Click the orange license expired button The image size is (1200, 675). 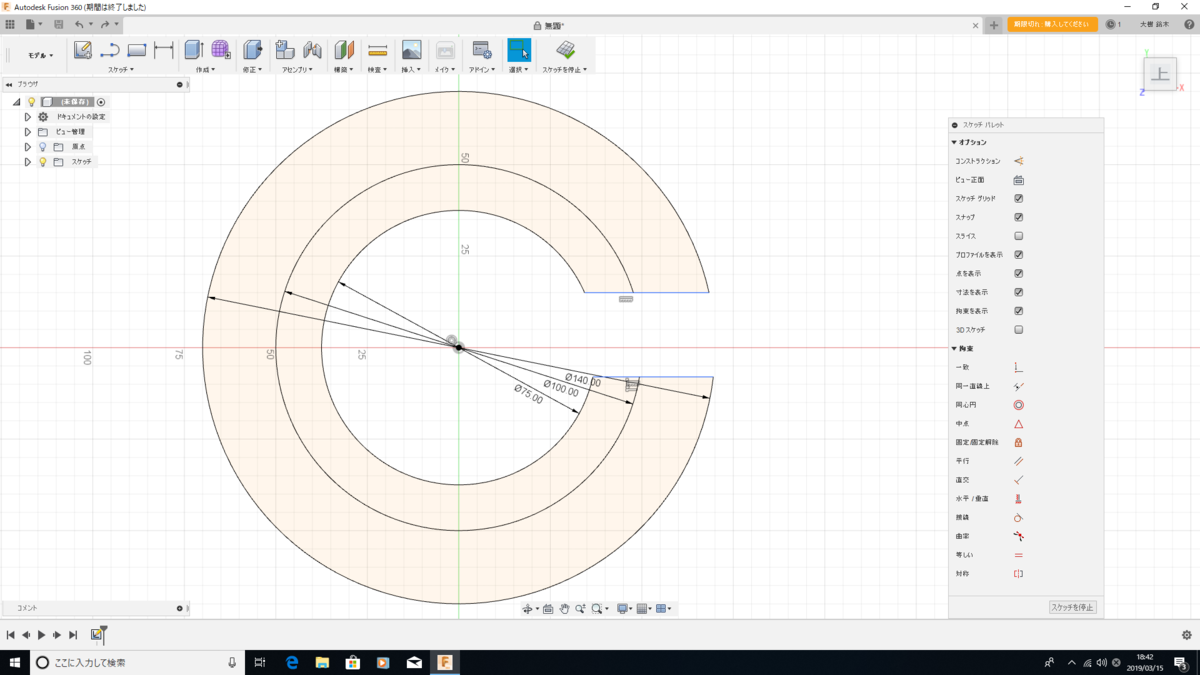pos(1052,24)
